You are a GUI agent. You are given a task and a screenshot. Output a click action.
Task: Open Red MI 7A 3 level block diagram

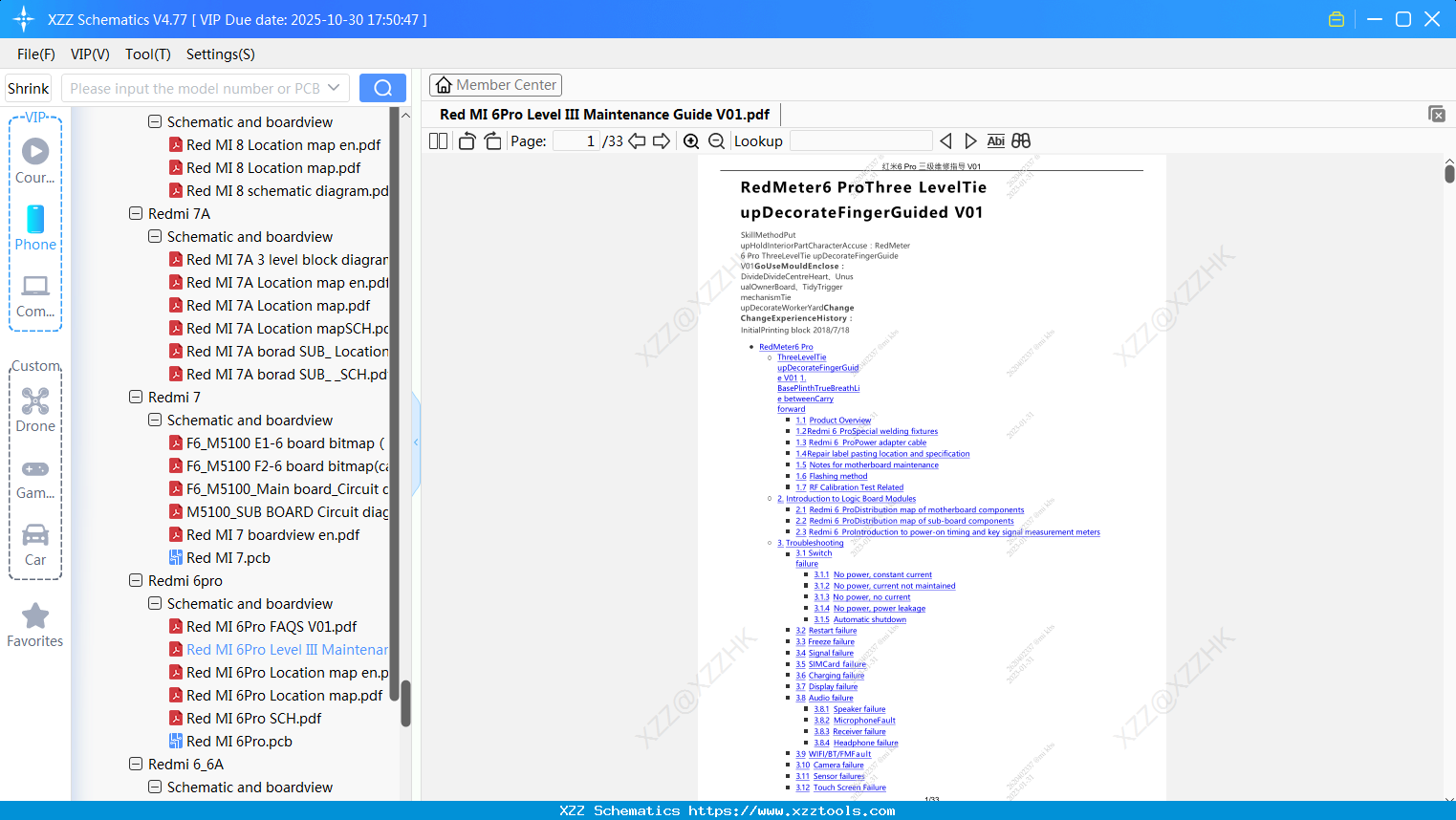click(x=279, y=259)
